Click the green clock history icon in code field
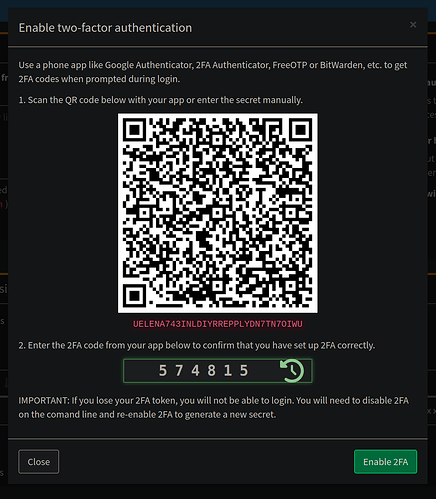This screenshot has height=499, width=436. [x=292, y=371]
